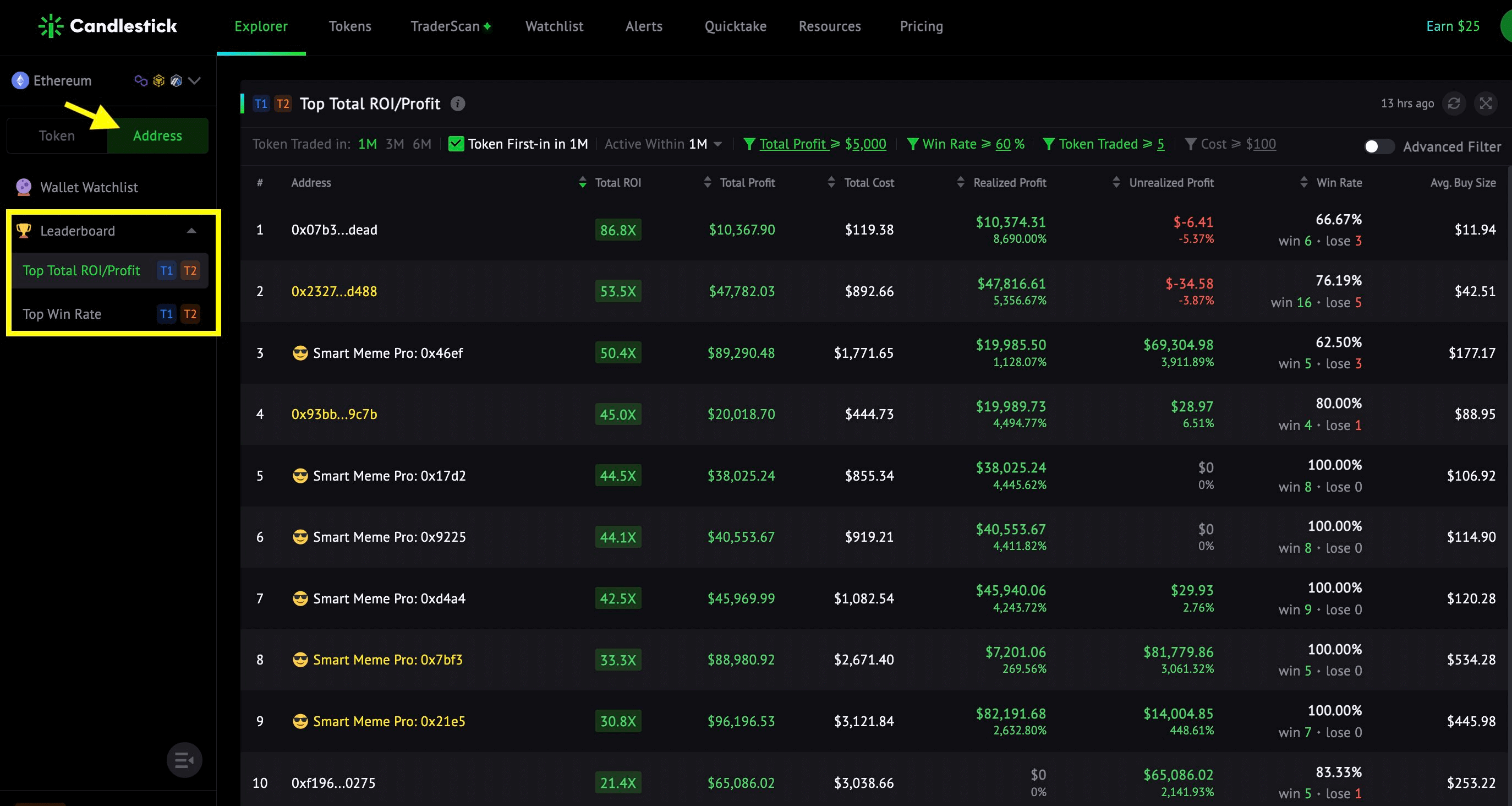Open address 0x07b3...dead

click(x=334, y=230)
